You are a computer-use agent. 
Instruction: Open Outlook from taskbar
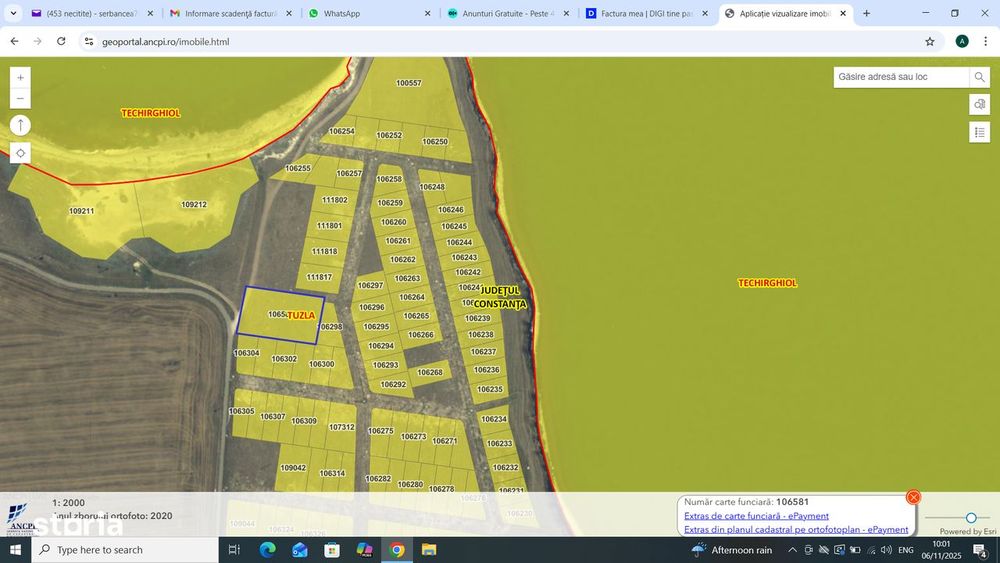(300, 550)
